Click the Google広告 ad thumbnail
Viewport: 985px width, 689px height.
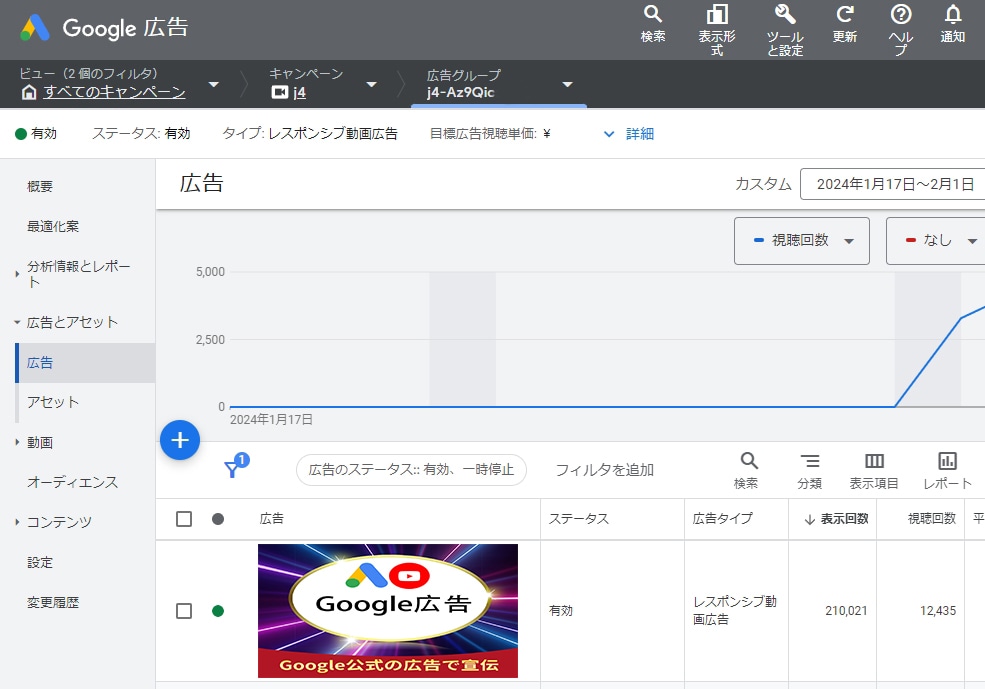pos(388,610)
